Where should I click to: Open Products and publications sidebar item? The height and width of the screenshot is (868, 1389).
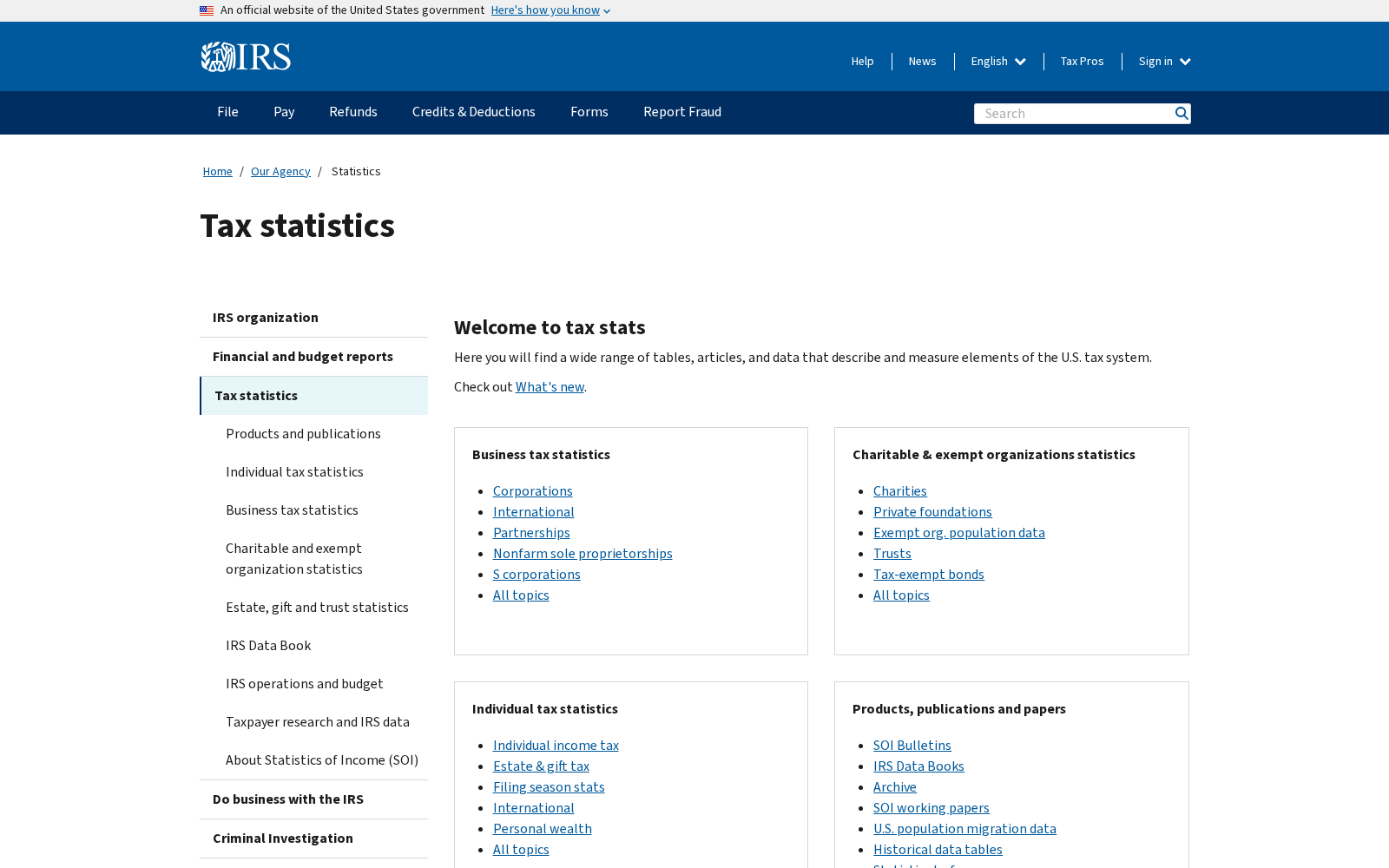click(303, 434)
